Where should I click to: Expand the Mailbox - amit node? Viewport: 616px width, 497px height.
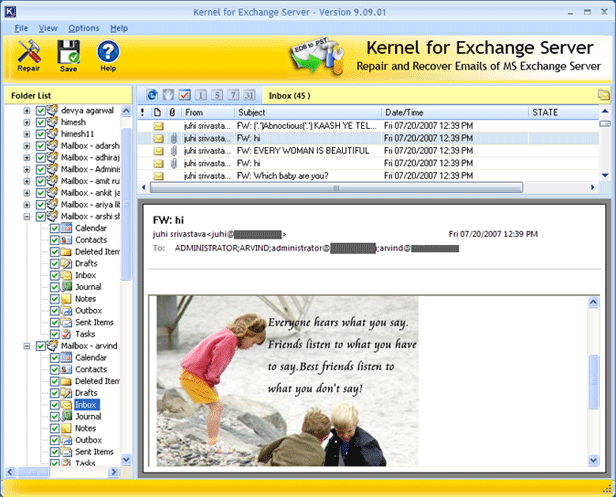[27, 182]
